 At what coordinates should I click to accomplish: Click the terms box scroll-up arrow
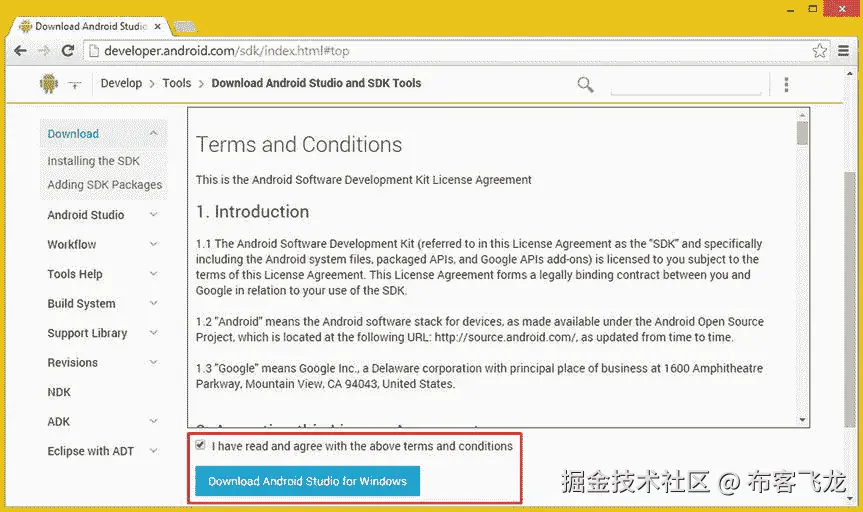coord(802,115)
